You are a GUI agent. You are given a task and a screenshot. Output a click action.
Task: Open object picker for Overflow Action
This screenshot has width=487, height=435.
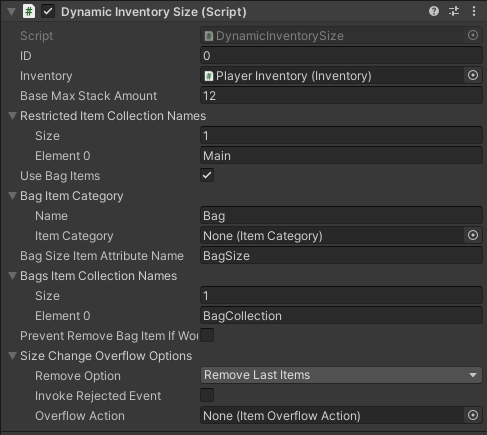pyautogui.click(x=473, y=415)
